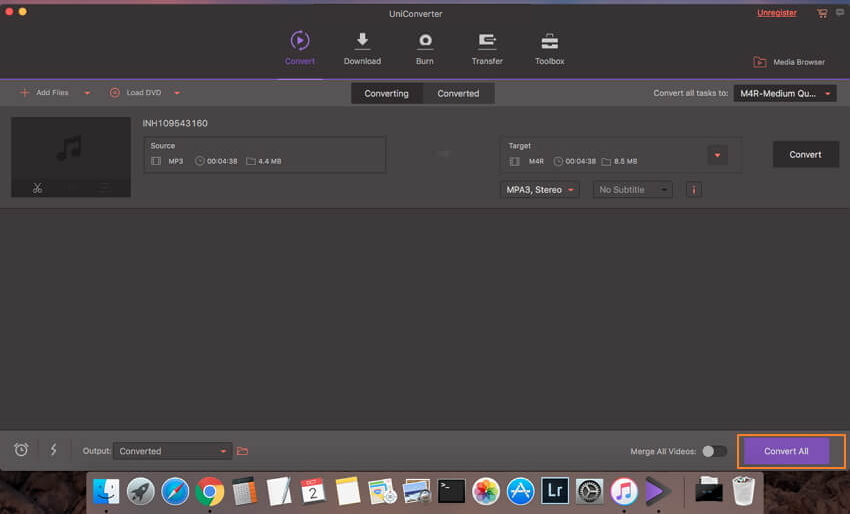
Task: Open the Output Converted folder dropdown
Action: (x=172, y=451)
